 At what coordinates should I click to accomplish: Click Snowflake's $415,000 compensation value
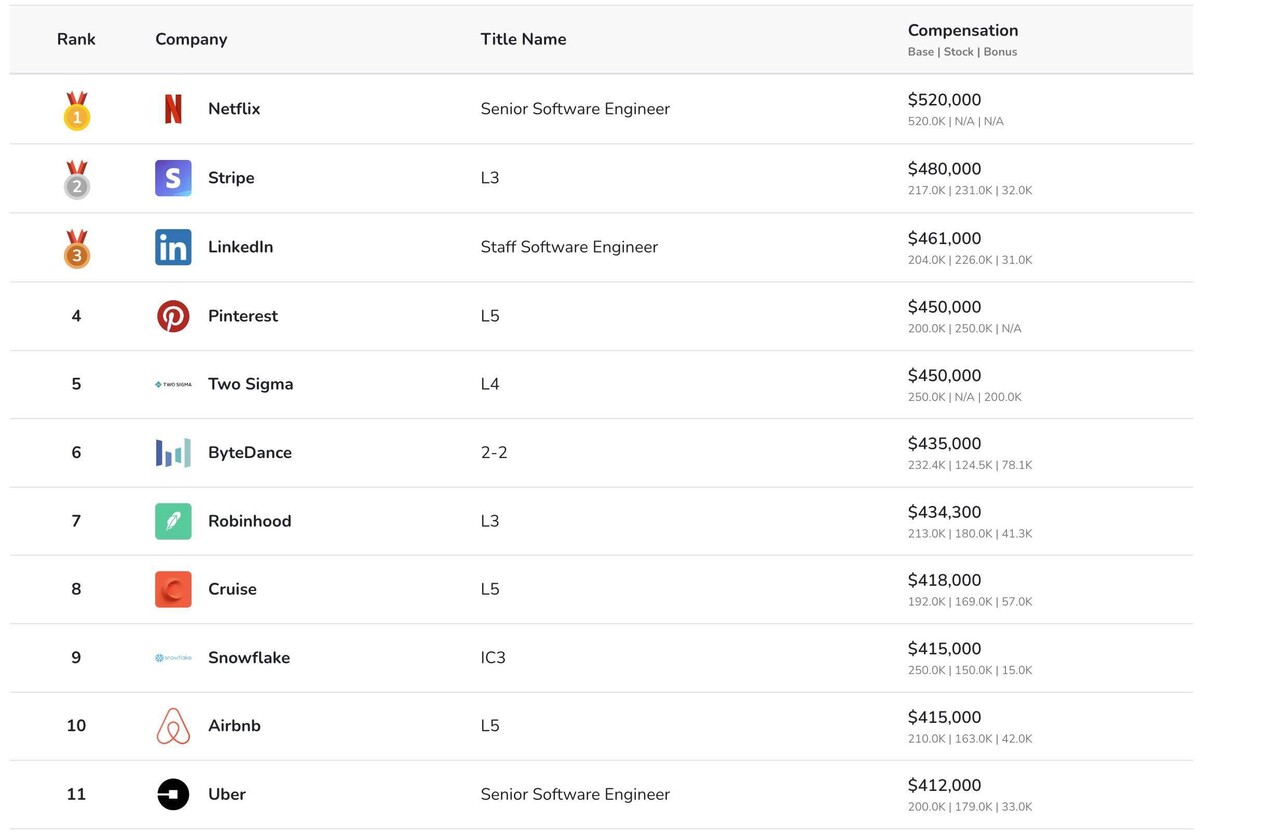pyautogui.click(x=944, y=648)
